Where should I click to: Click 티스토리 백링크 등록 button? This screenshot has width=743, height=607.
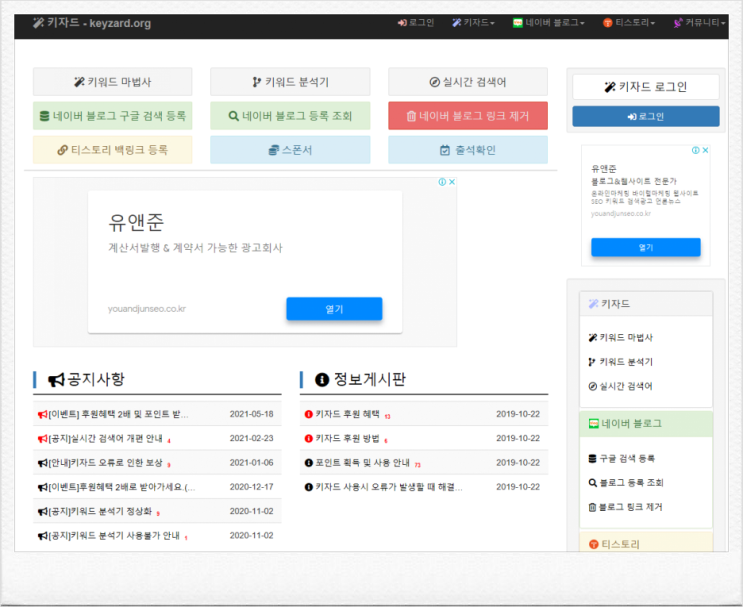point(112,150)
